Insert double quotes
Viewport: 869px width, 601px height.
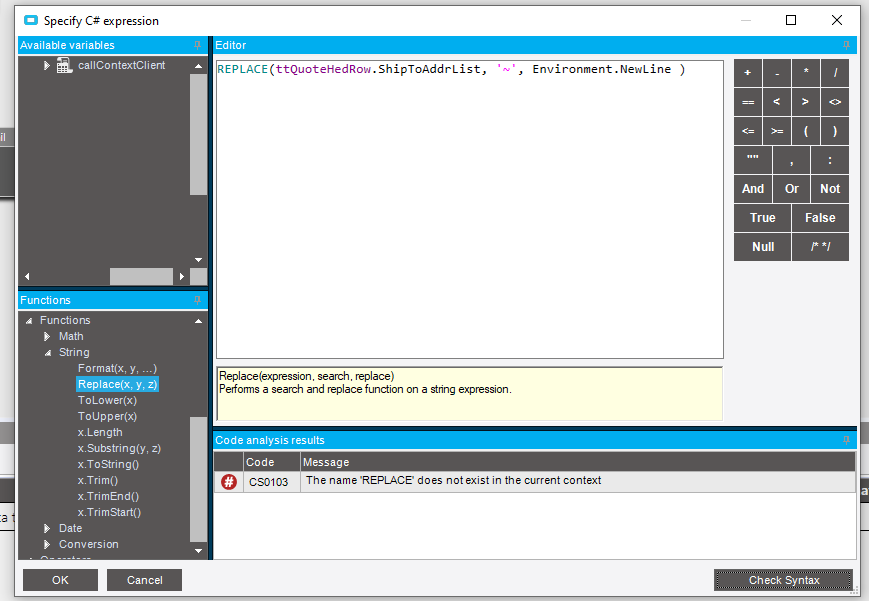point(753,160)
